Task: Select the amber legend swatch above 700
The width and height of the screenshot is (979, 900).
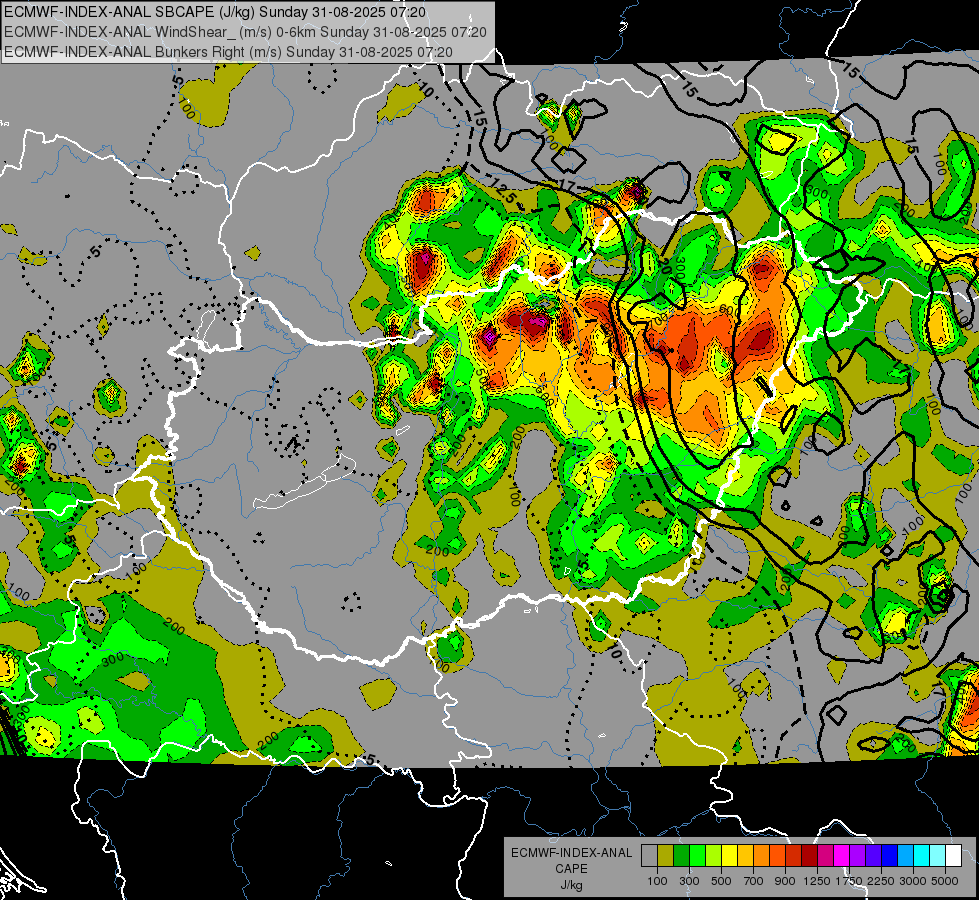Action: pyautogui.click(x=745, y=855)
